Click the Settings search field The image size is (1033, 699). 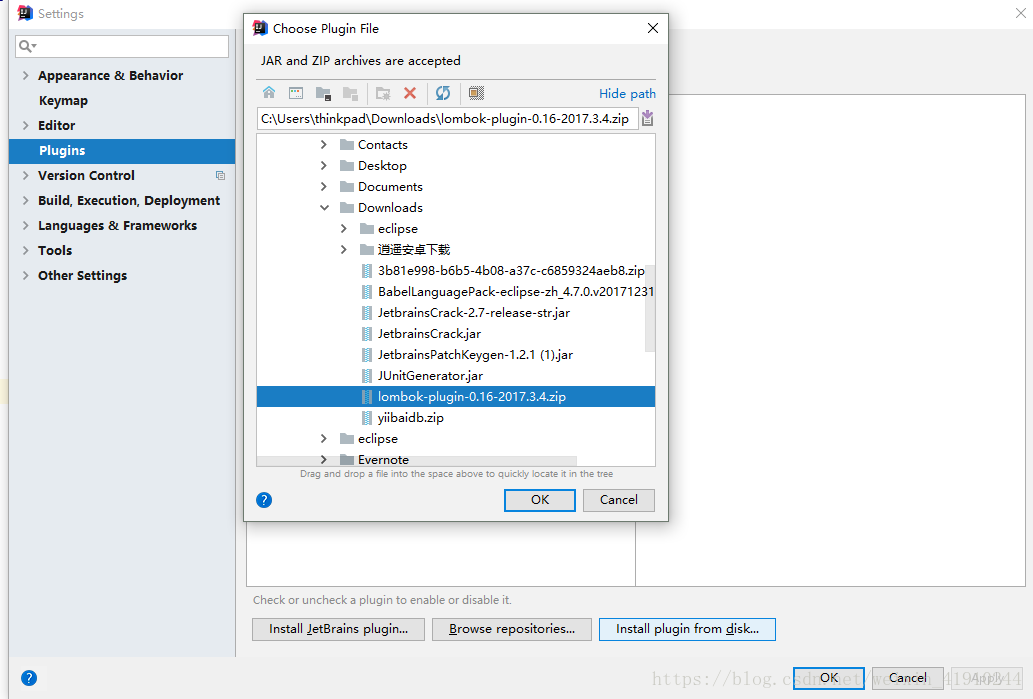coord(122,46)
